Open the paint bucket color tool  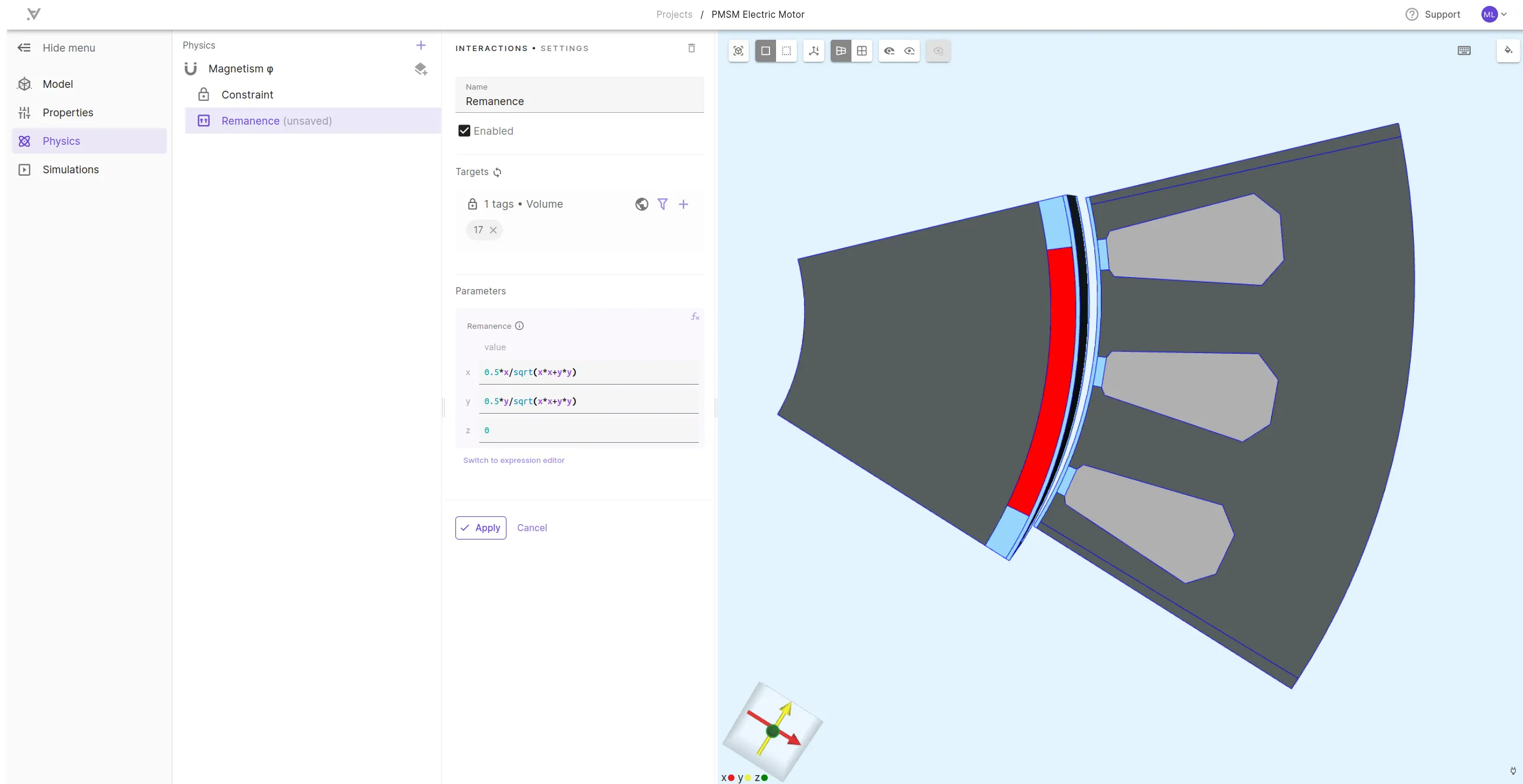click(1508, 50)
